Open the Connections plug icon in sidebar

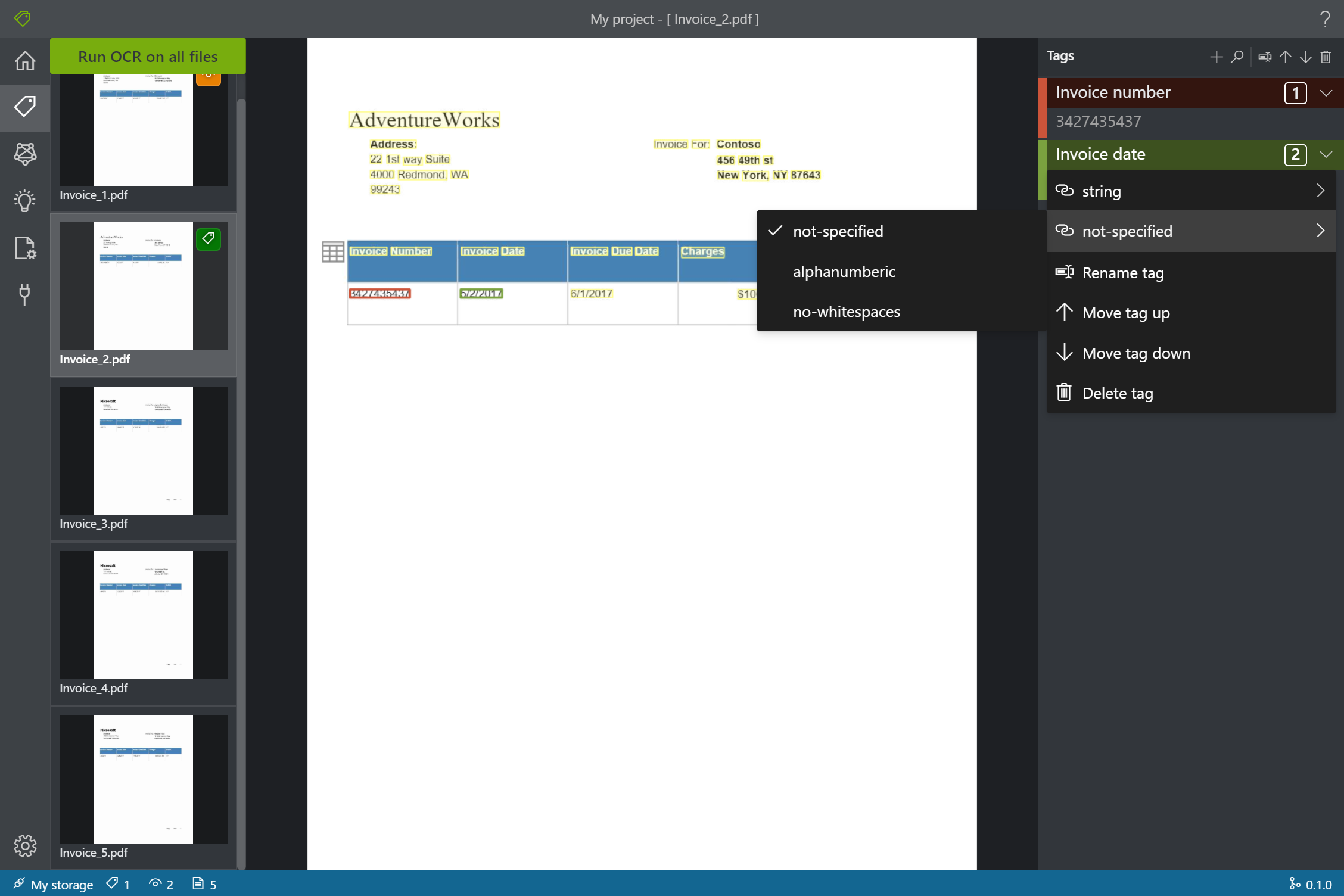pos(25,294)
